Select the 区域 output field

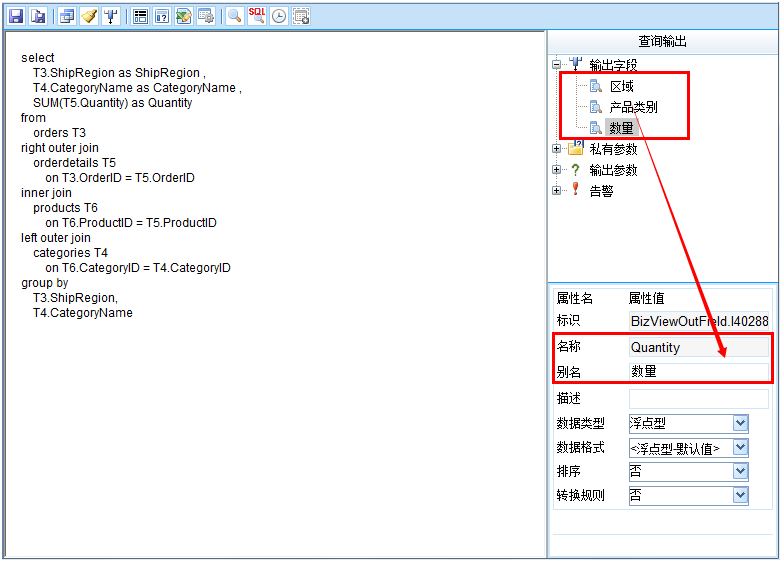[621, 86]
